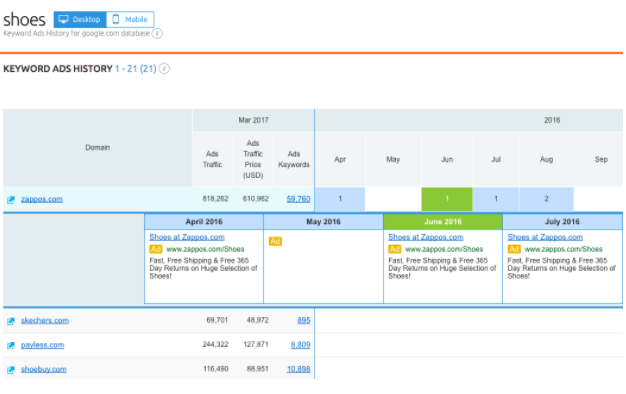This screenshot has height=394, width=626.
Task: Click skechers.com ads traffic value 69,701
Action: pos(217,320)
